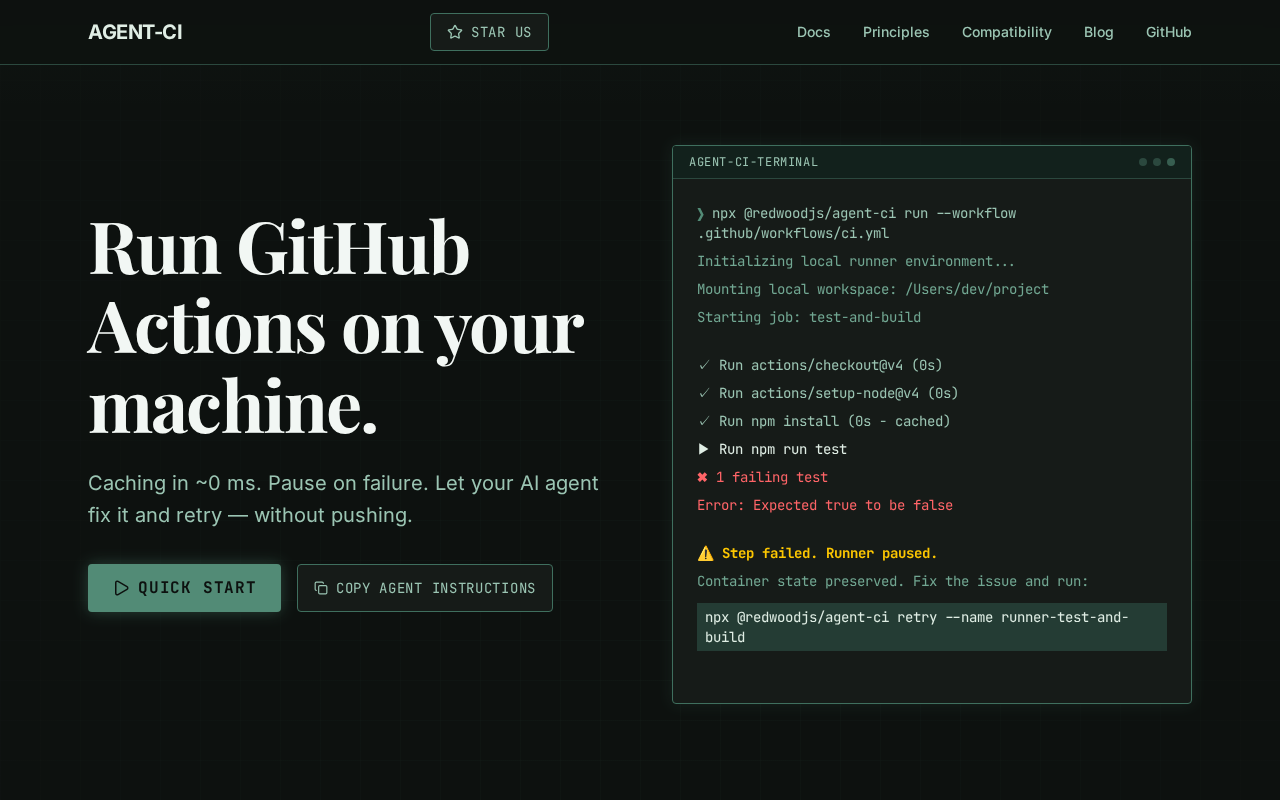Select the retry command code block
The height and width of the screenshot is (800, 1280).
pos(932,627)
